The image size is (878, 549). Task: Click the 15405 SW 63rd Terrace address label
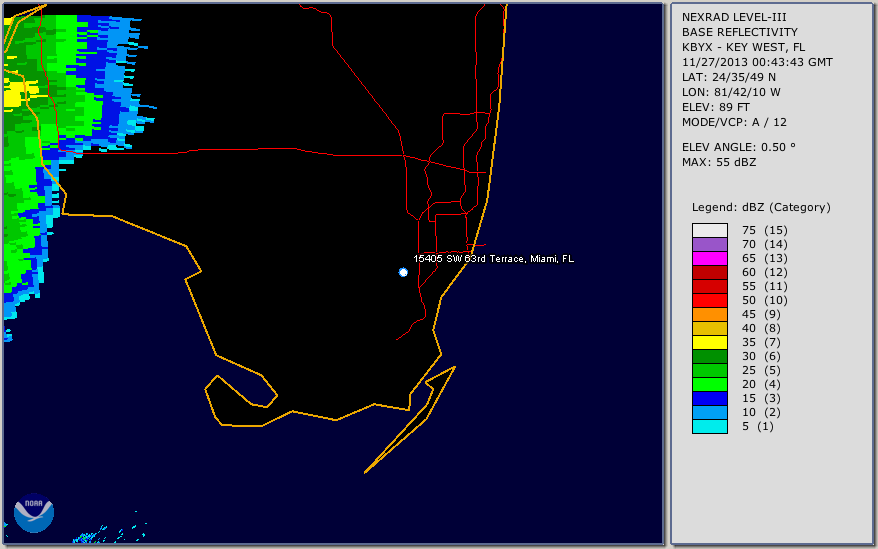point(493,259)
